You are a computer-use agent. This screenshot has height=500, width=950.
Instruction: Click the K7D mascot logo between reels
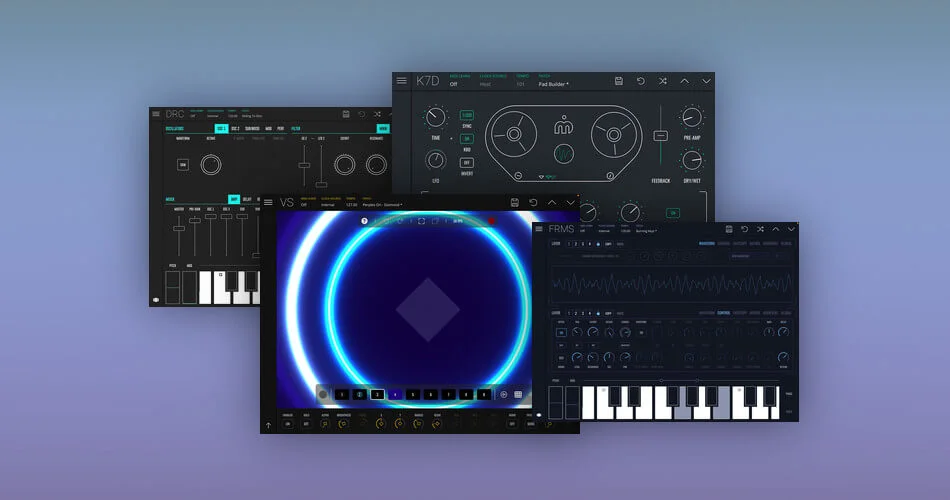coord(563,125)
